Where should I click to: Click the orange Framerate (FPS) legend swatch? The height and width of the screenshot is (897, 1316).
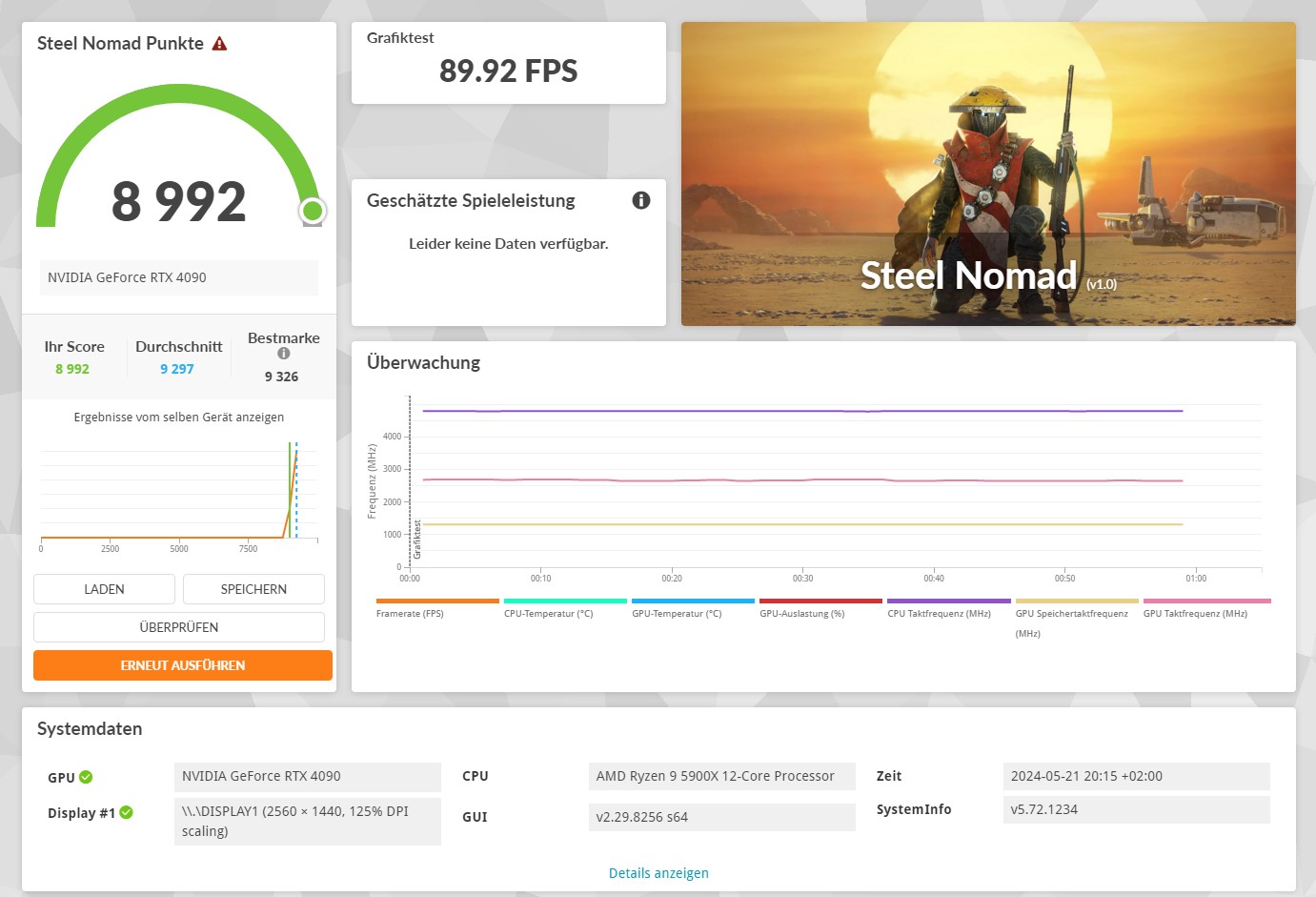[436, 601]
